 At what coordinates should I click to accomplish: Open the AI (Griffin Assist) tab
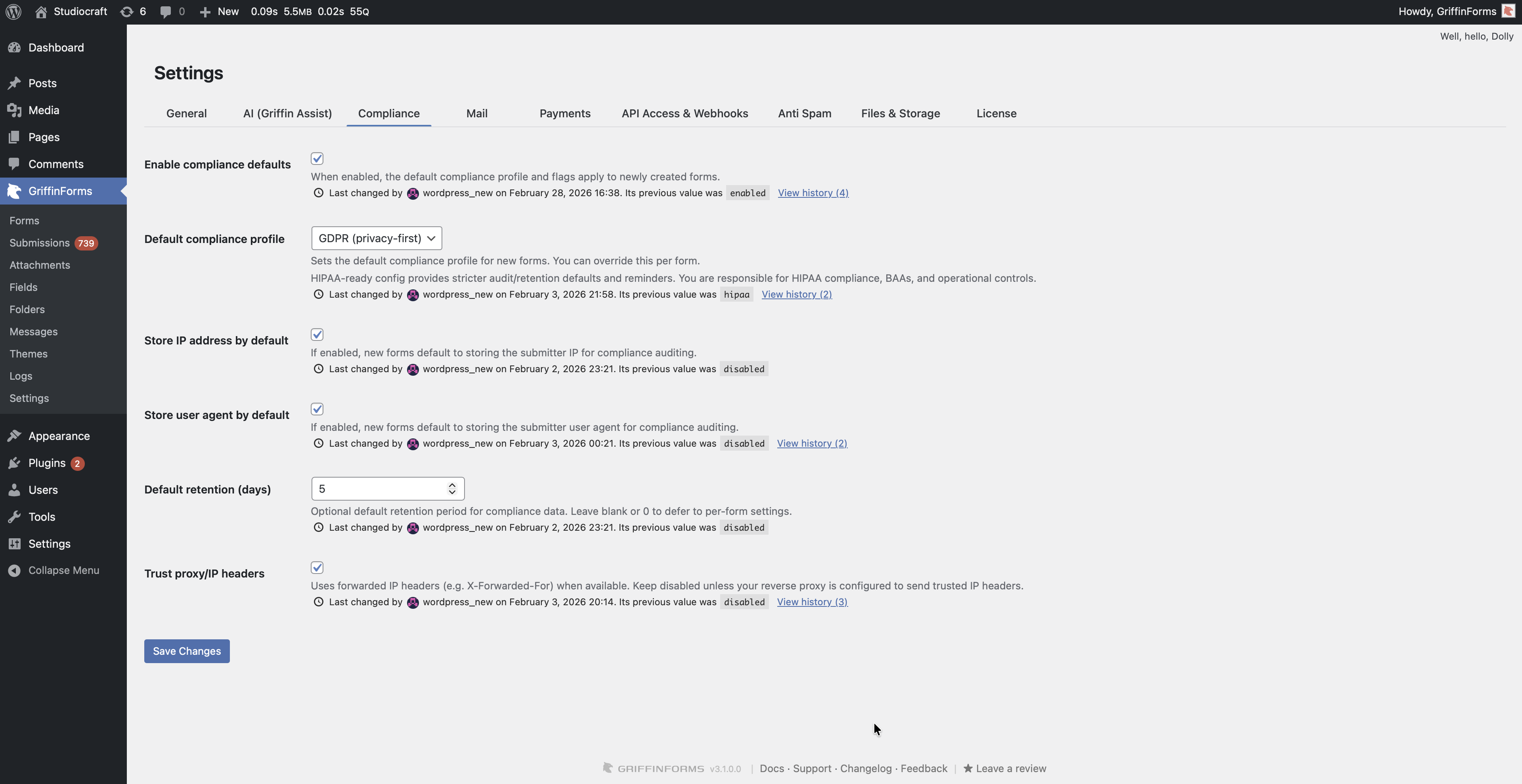pos(288,113)
